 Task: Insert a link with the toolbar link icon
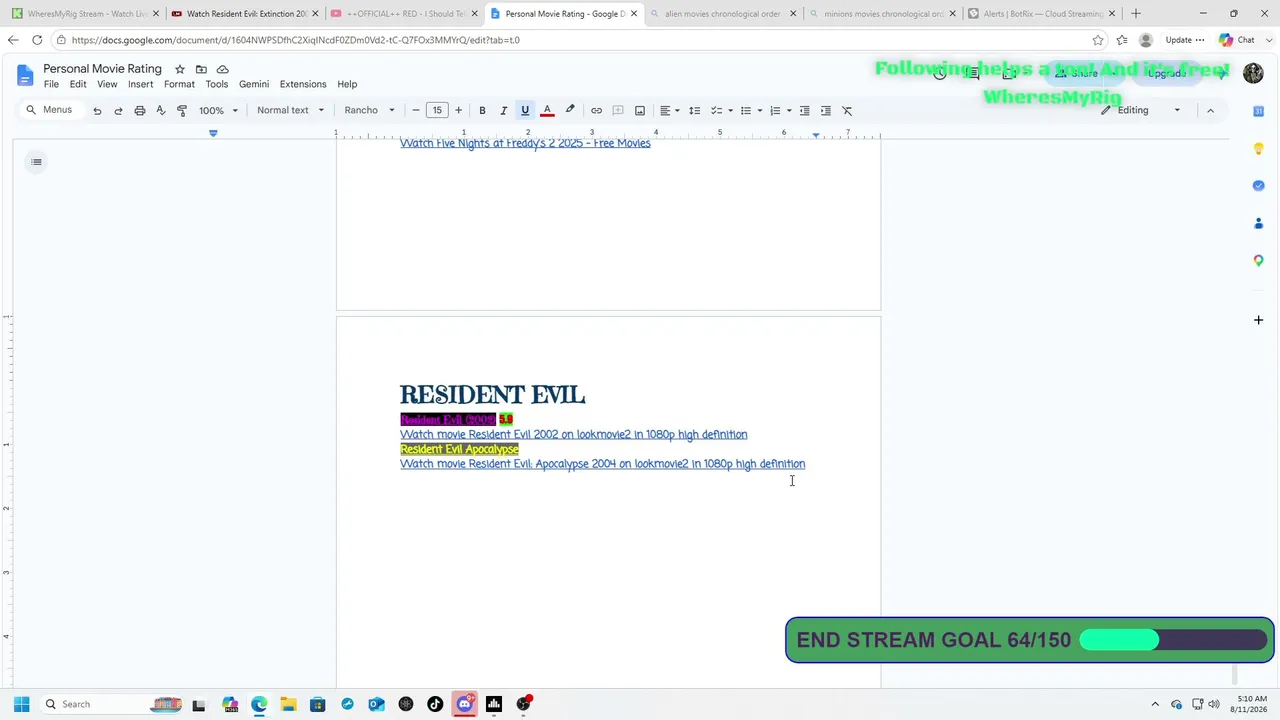tap(596, 110)
